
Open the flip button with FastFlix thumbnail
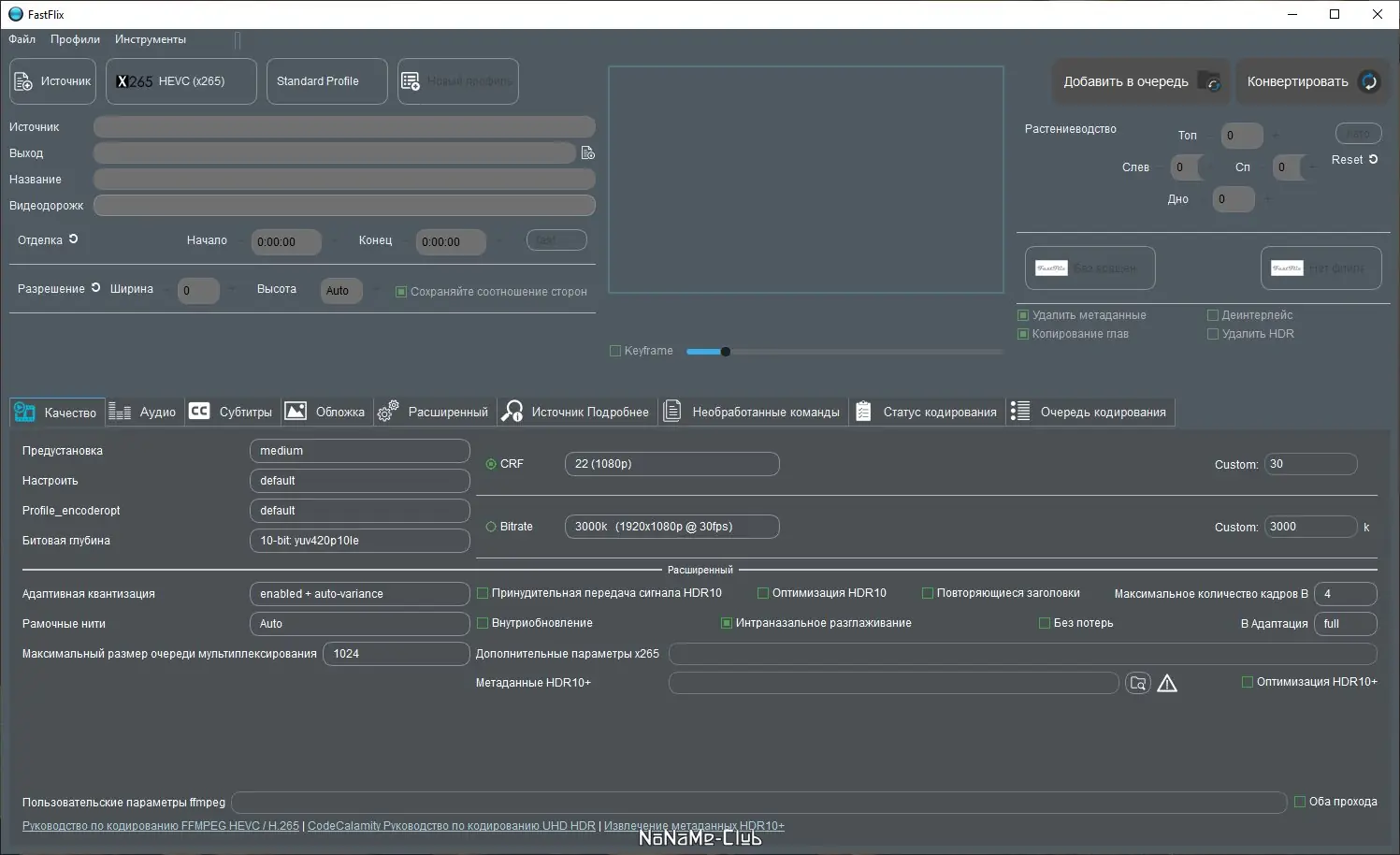point(1321,268)
